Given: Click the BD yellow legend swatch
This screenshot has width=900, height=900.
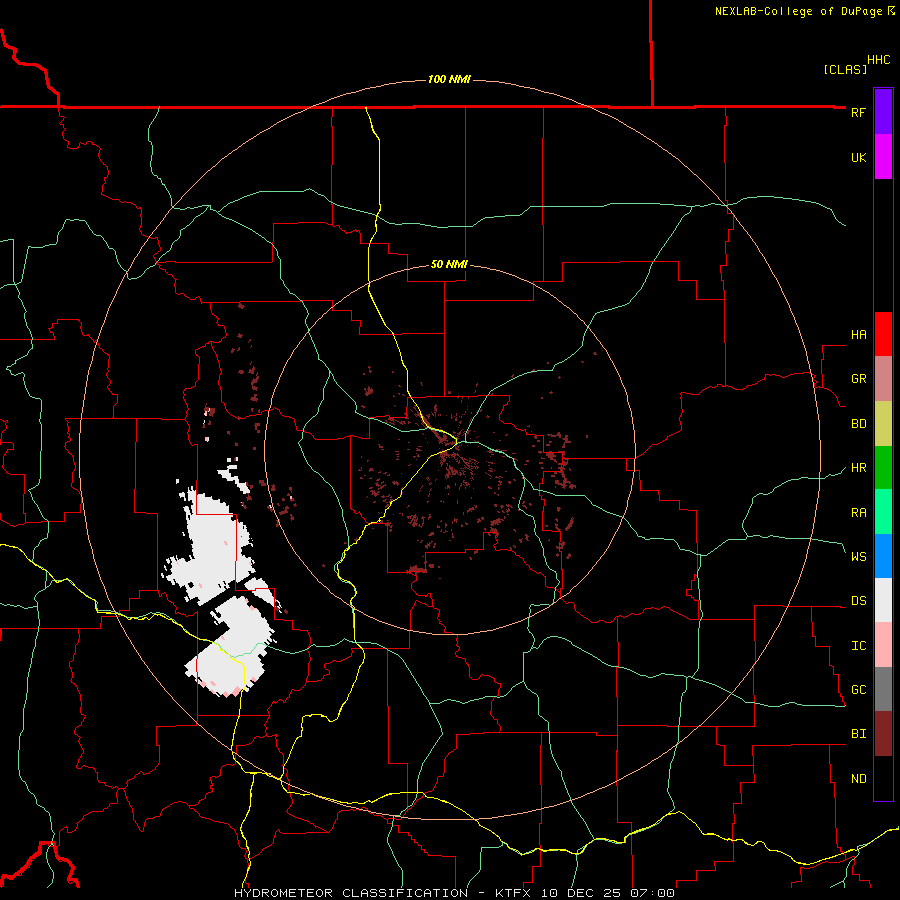Looking at the screenshot, I should click(x=883, y=424).
